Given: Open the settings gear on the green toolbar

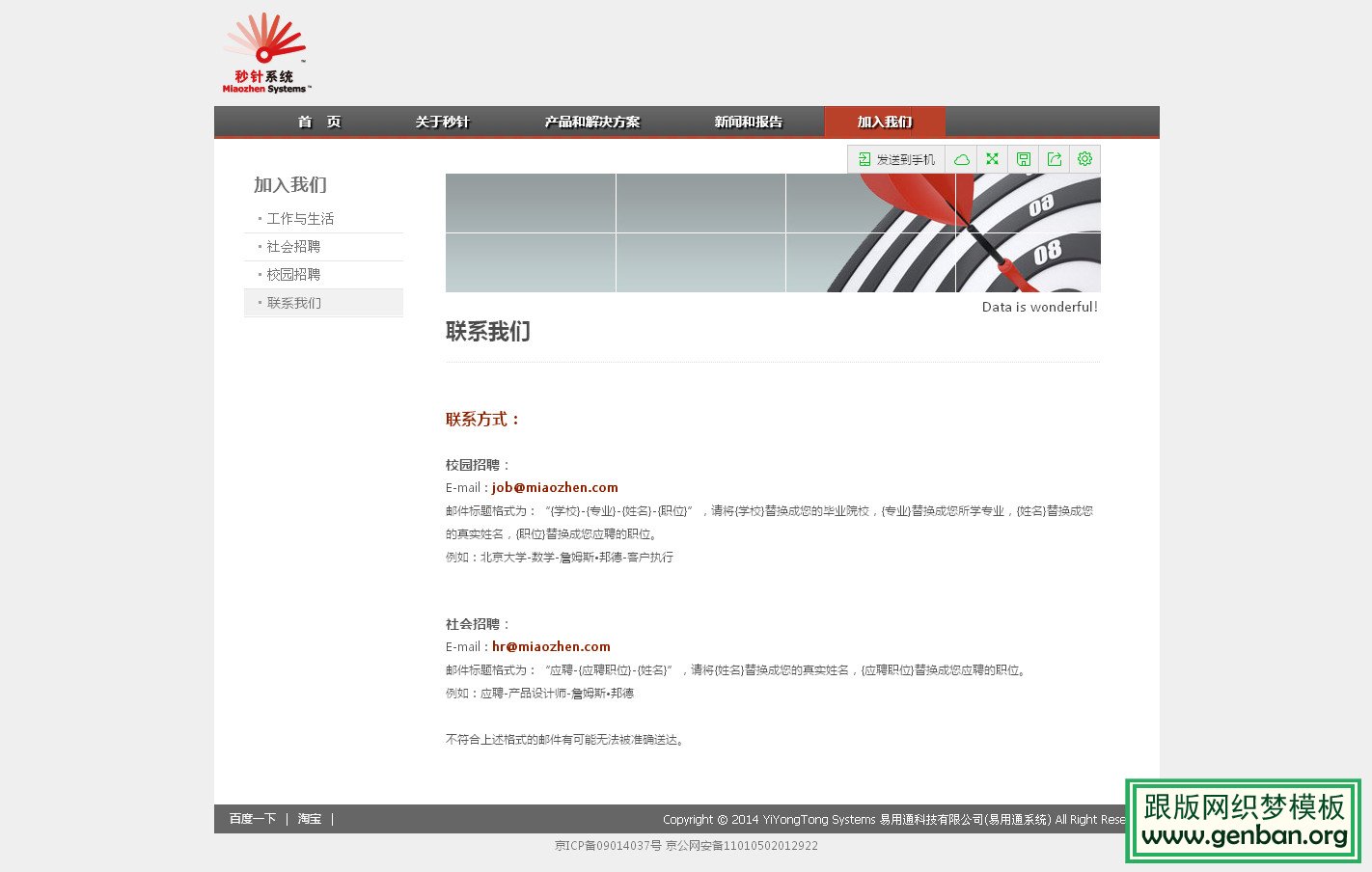Looking at the screenshot, I should 1084,158.
